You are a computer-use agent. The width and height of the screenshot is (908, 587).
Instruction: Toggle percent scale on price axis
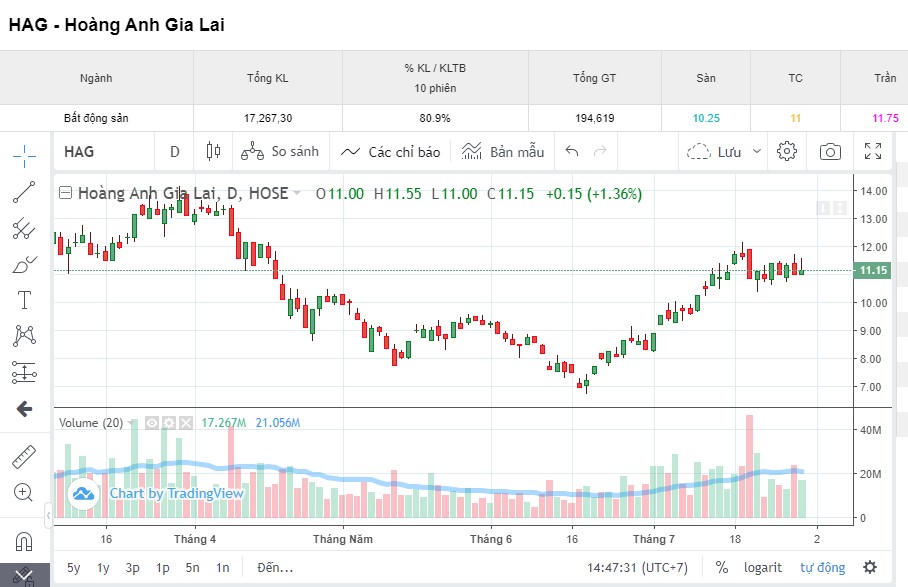tap(722, 567)
